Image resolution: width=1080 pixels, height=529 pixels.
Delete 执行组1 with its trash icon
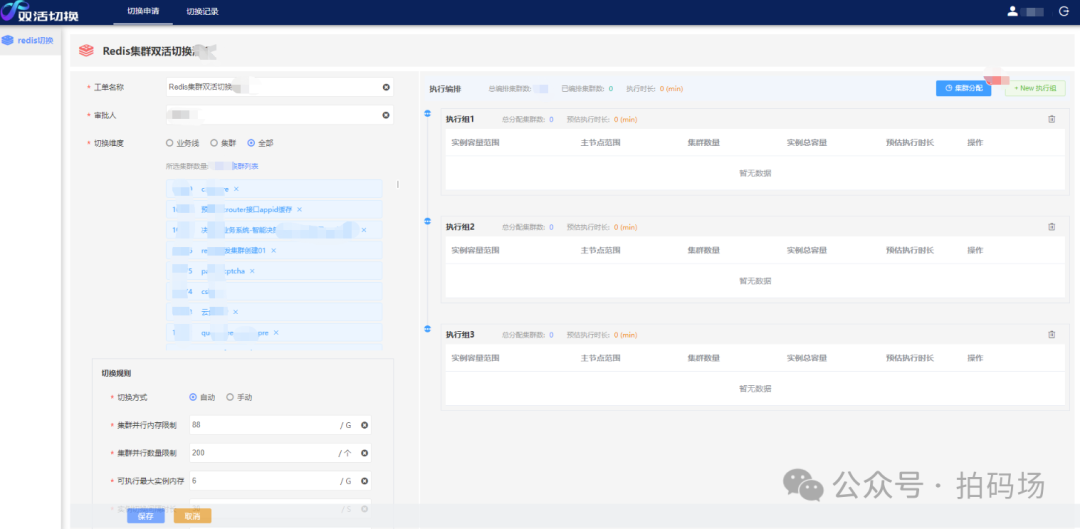coord(1051,119)
